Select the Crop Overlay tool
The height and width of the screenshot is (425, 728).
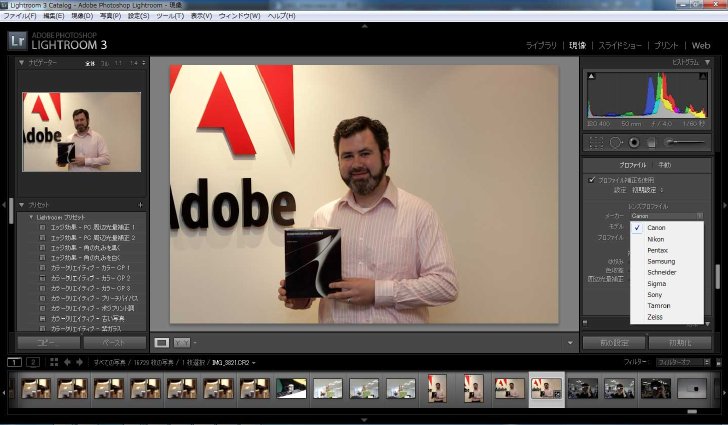tap(596, 143)
